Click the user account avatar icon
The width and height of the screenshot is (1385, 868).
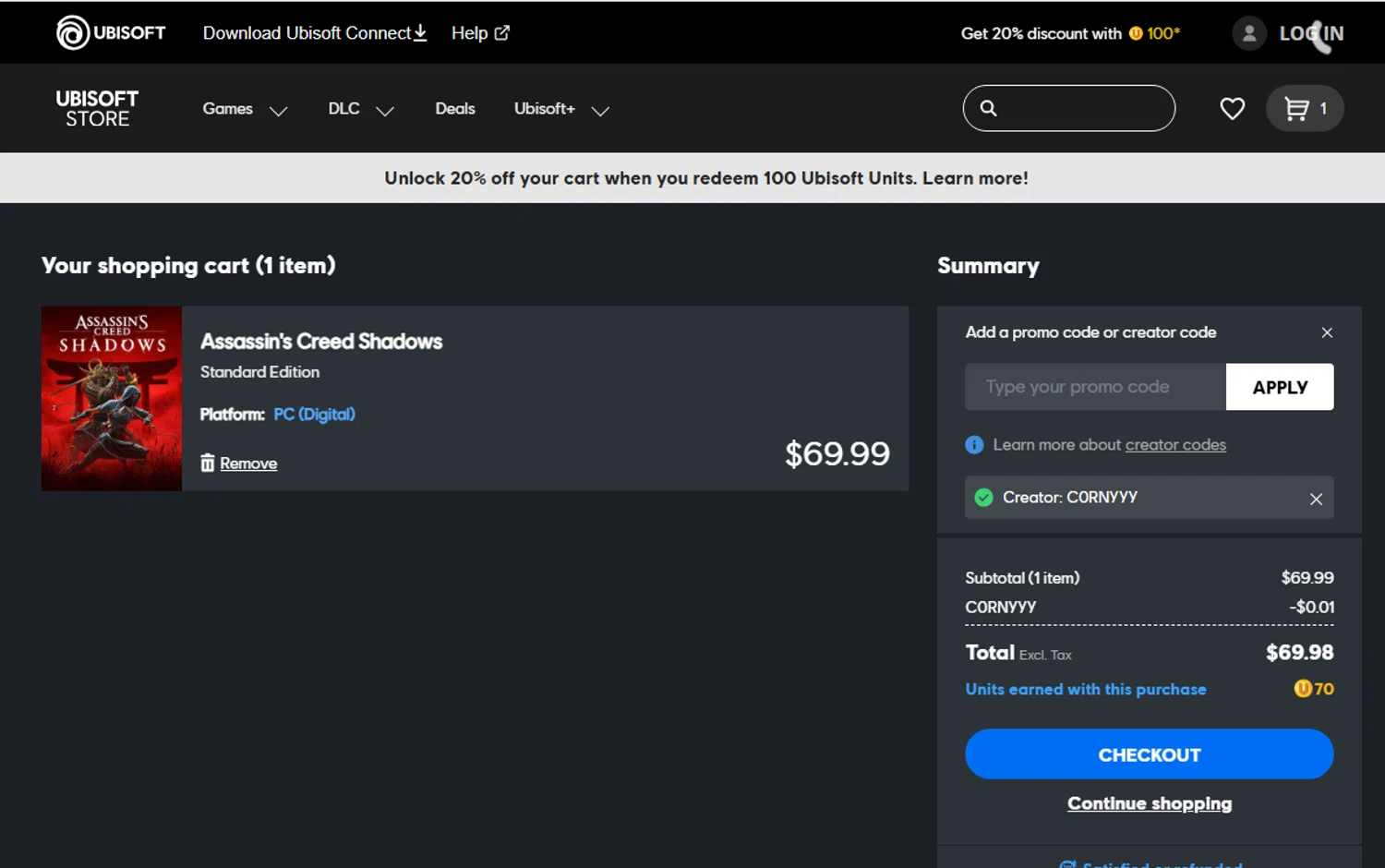pos(1248,33)
